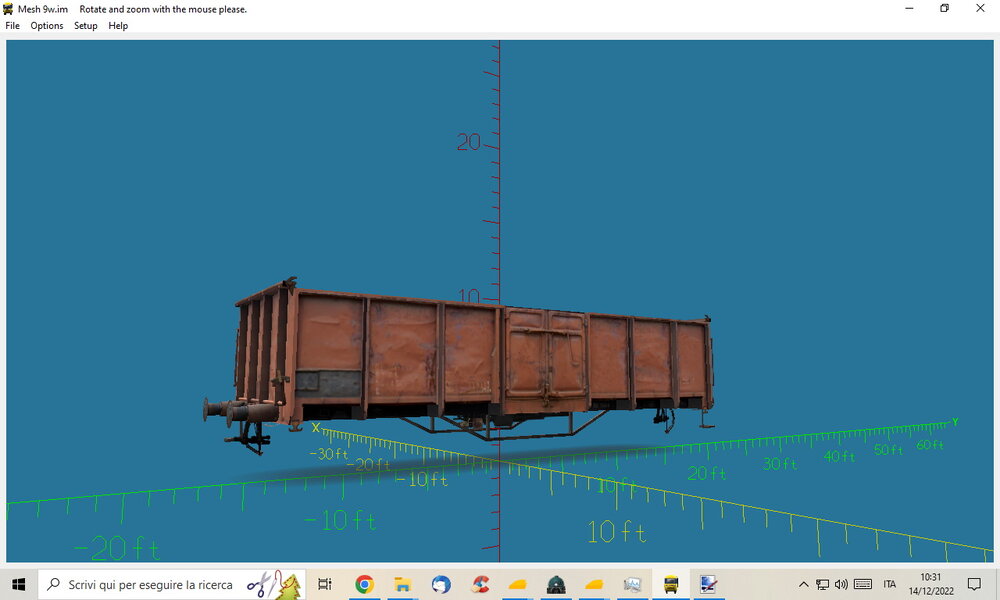Click the volume speaker icon in tray
The image size is (1000, 600).
coord(841,584)
